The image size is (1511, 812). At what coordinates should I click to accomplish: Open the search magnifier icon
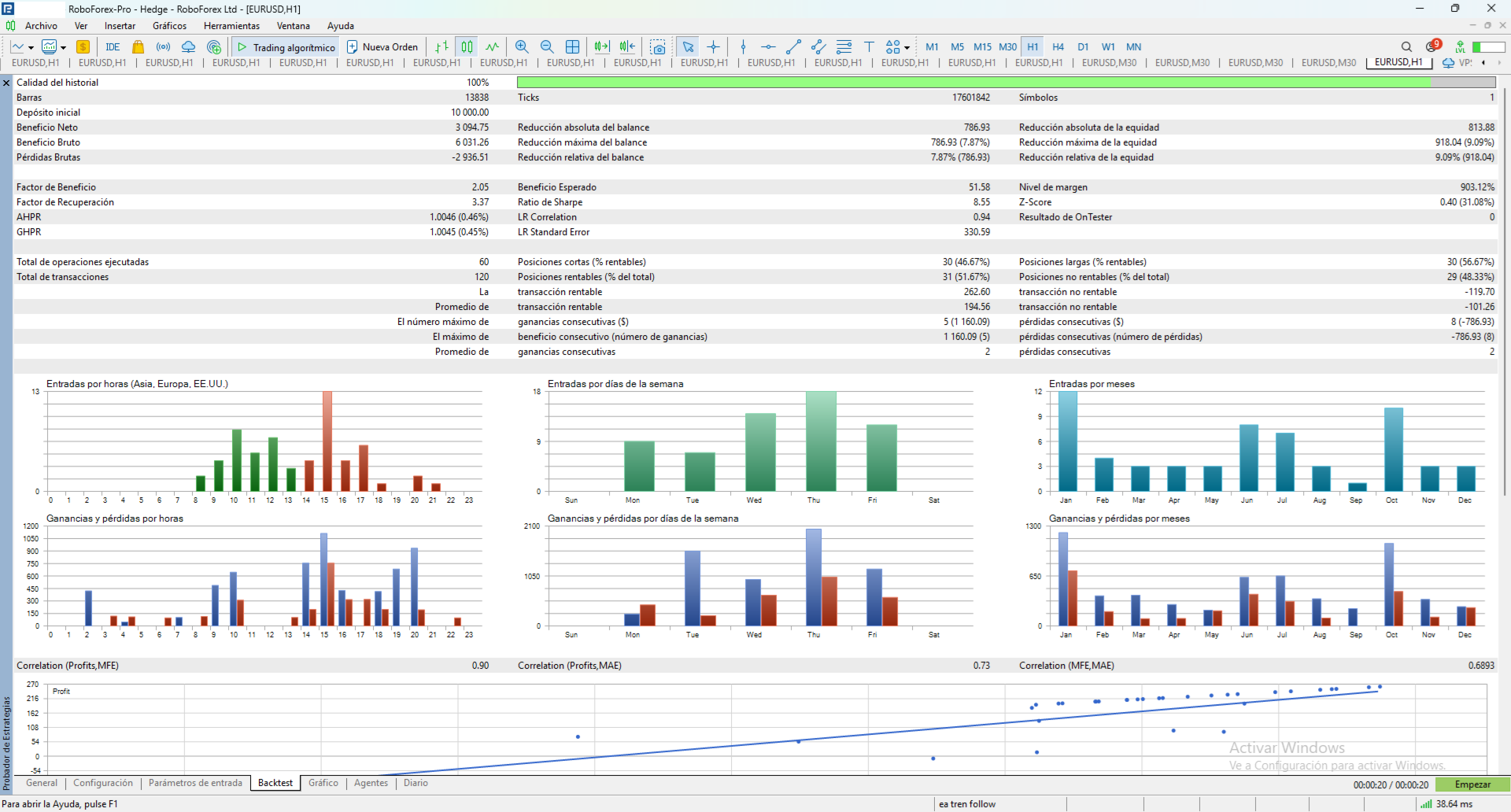coord(1406,47)
